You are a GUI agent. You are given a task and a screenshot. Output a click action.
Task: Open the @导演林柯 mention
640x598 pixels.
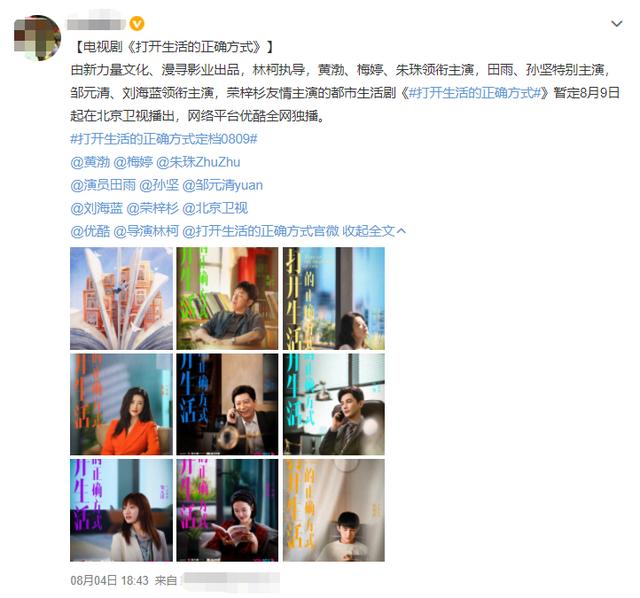(x=146, y=231)
